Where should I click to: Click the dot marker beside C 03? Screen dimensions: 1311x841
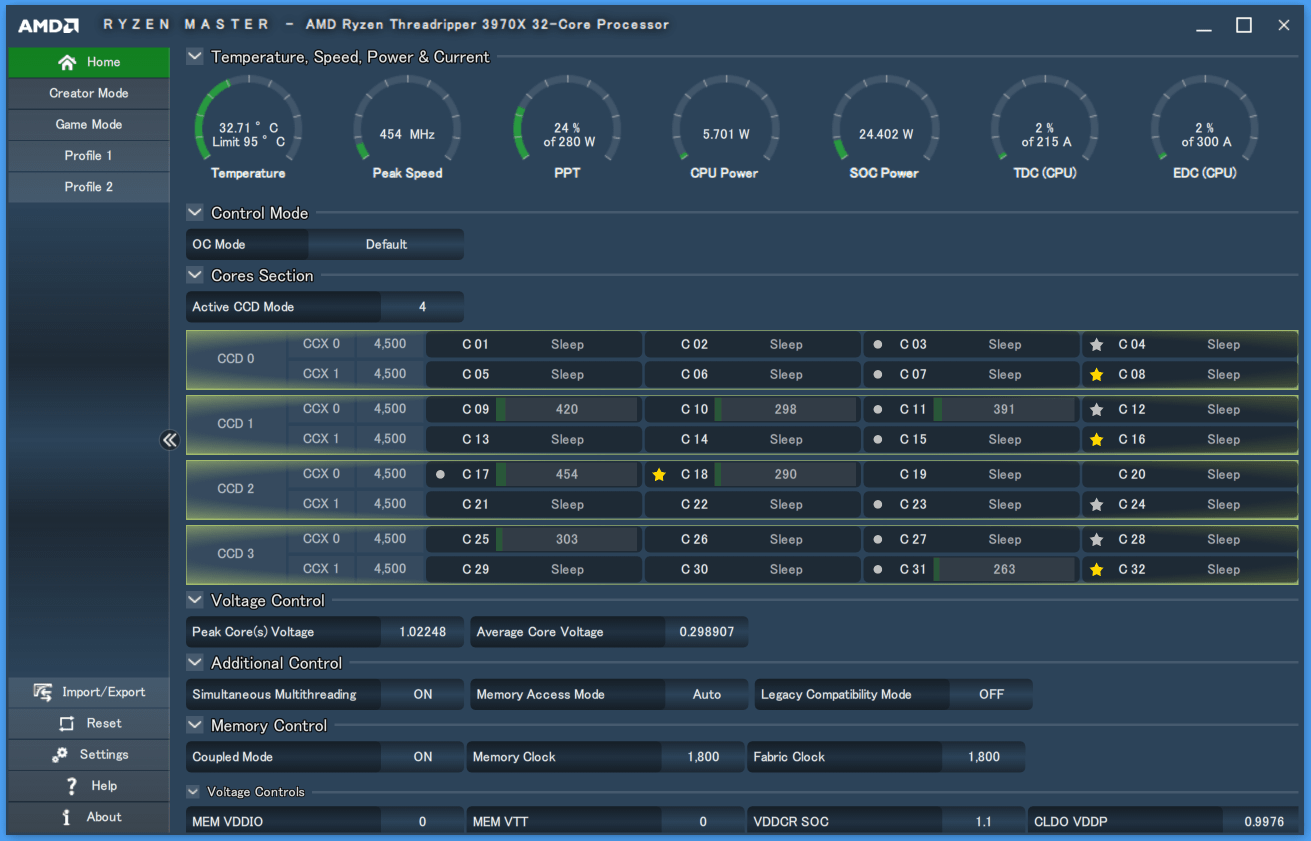pos(878,345)
